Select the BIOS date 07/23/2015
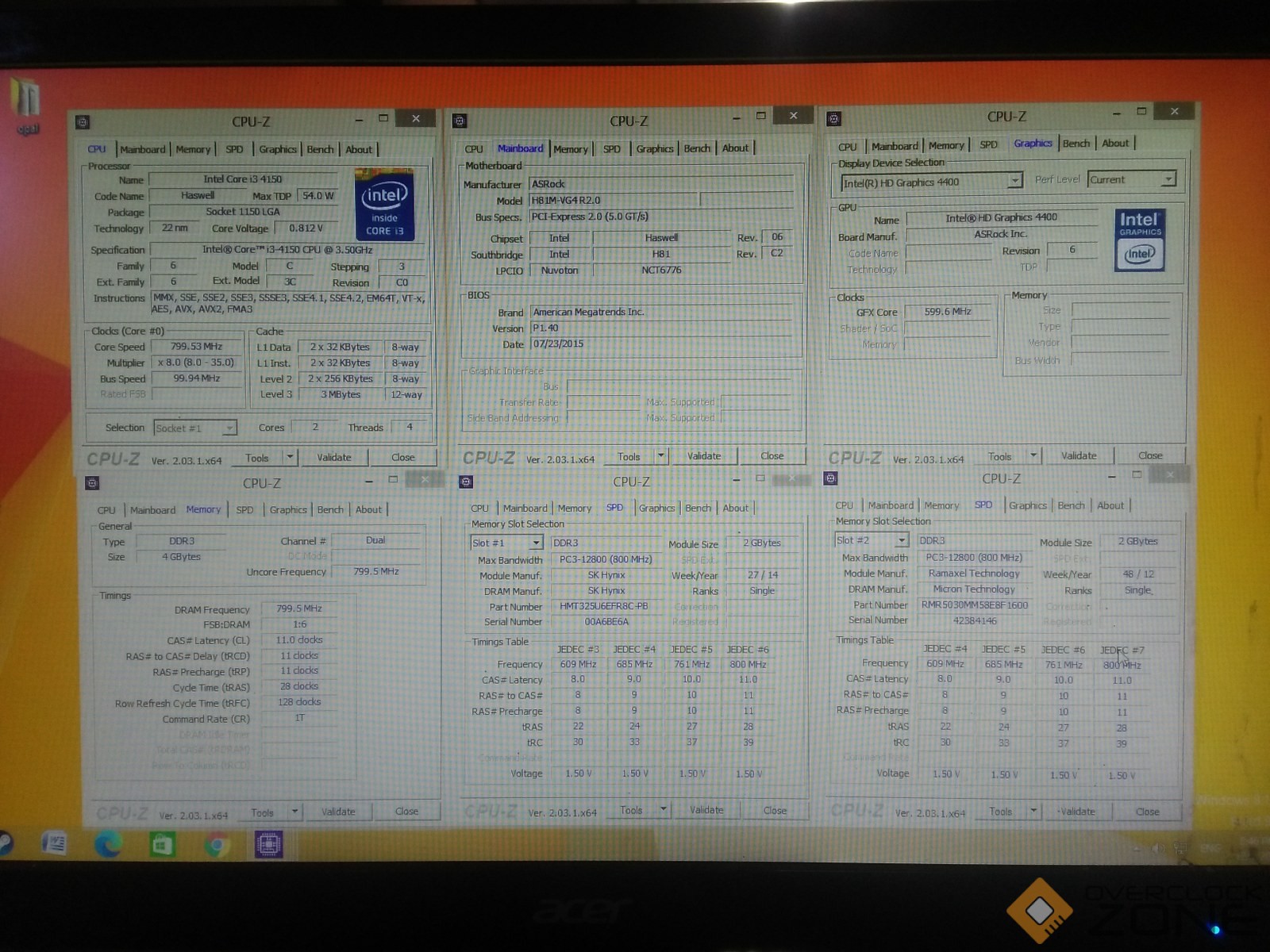 (662, 344)
